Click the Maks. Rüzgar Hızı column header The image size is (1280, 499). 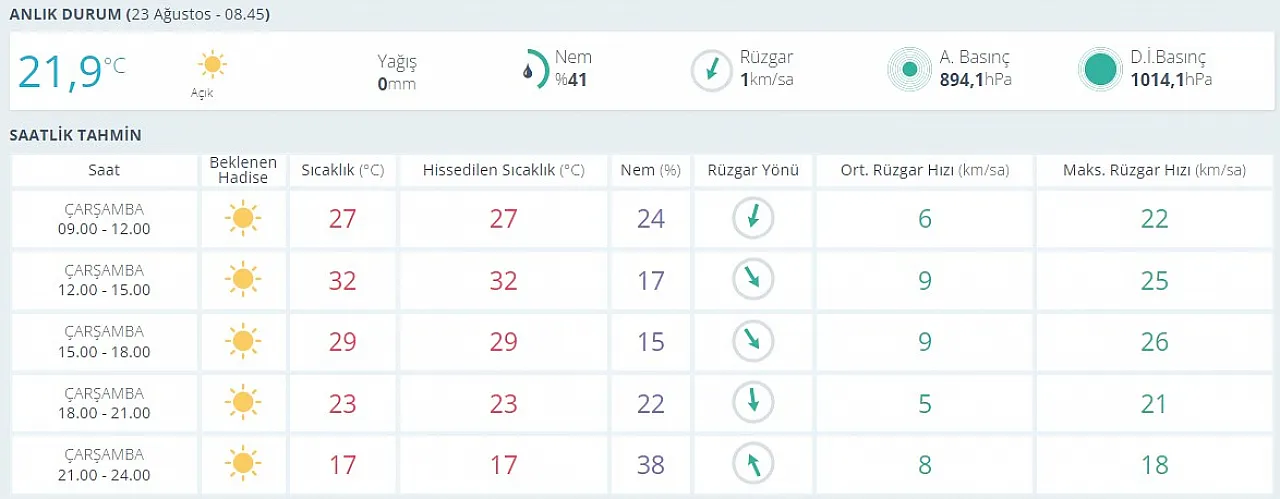1155,170
